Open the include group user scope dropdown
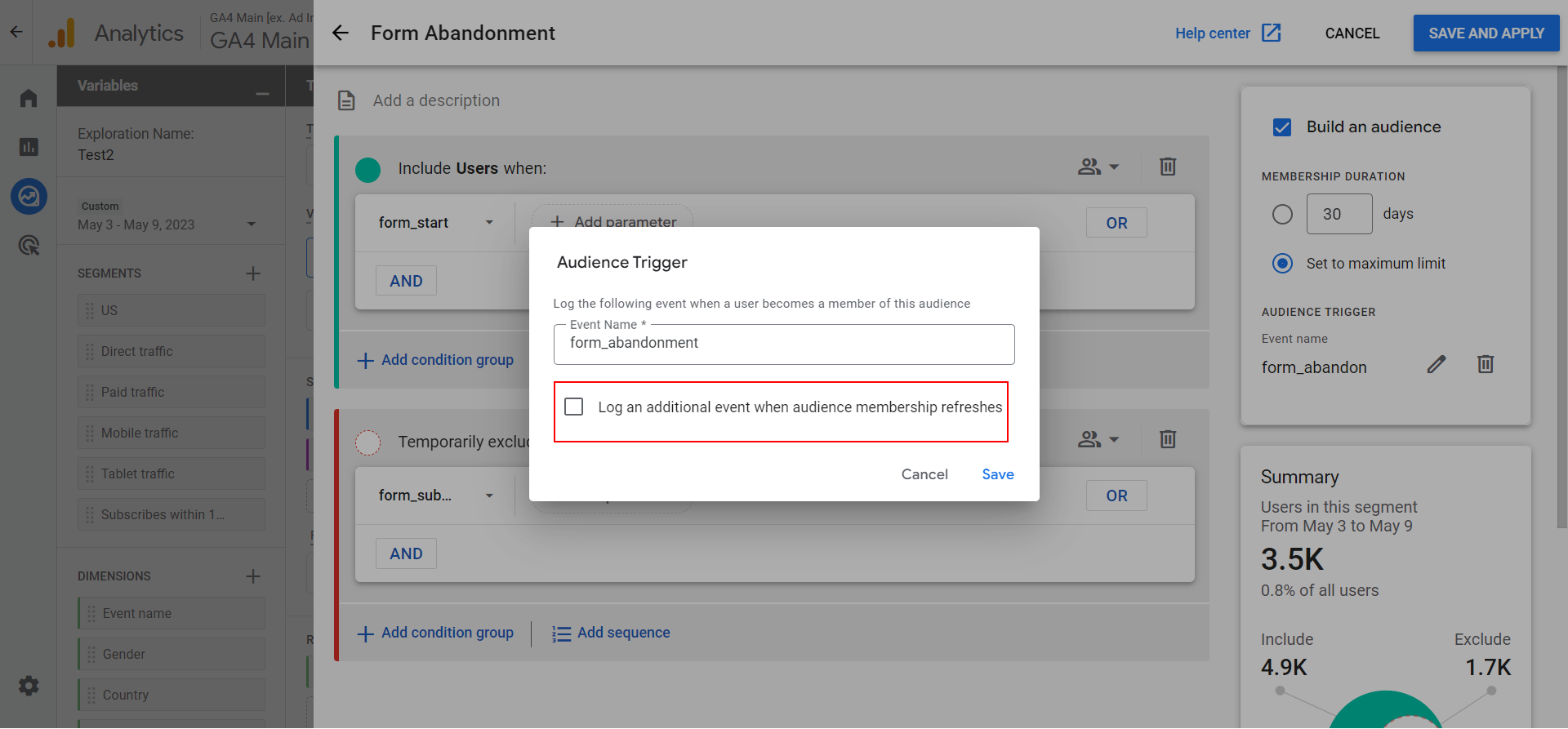The height and width of the screenshot is (729, 1568). [x=1098, y=167]
